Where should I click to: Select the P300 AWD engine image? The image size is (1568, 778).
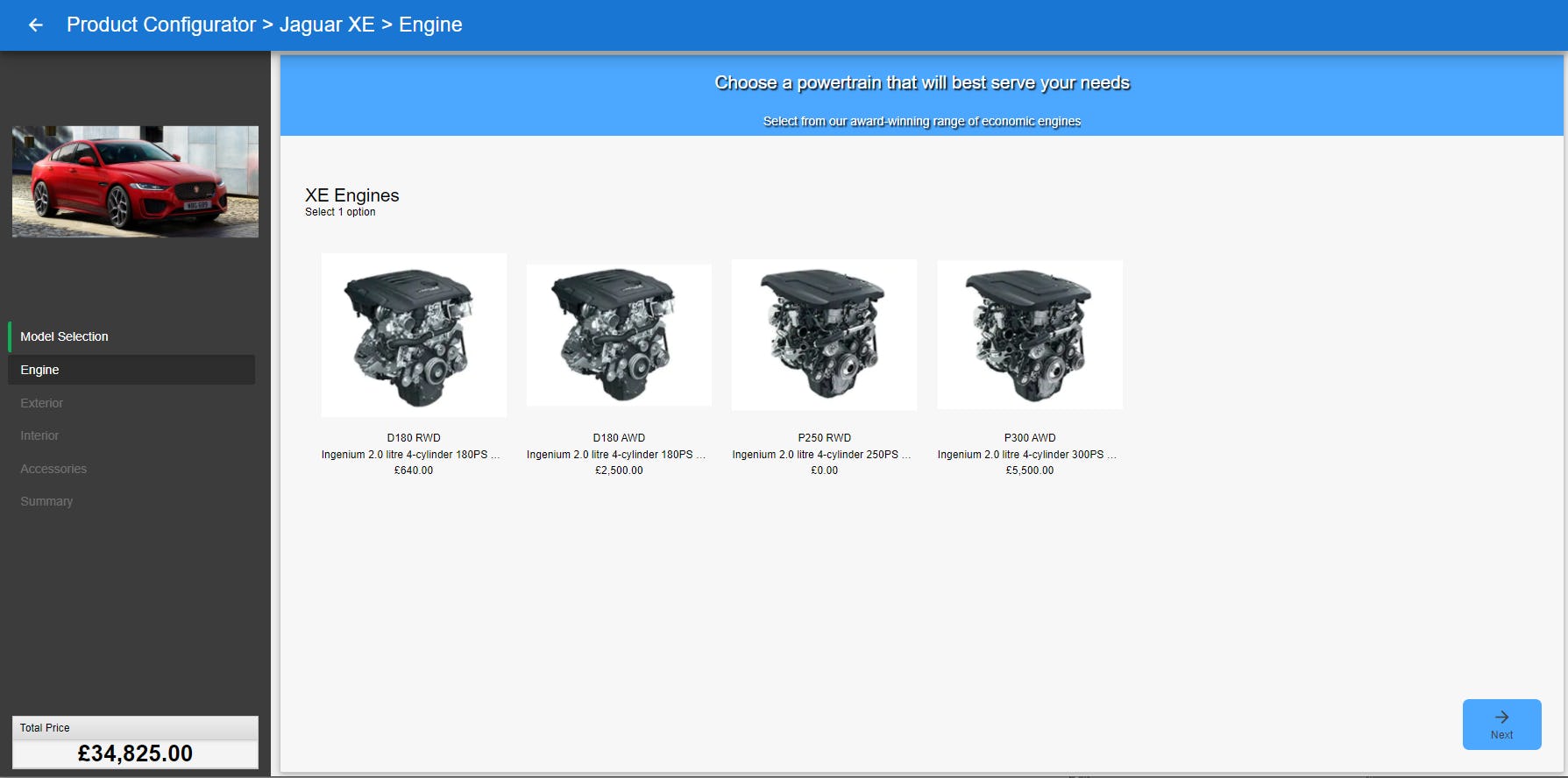(x=1030, y=335)
